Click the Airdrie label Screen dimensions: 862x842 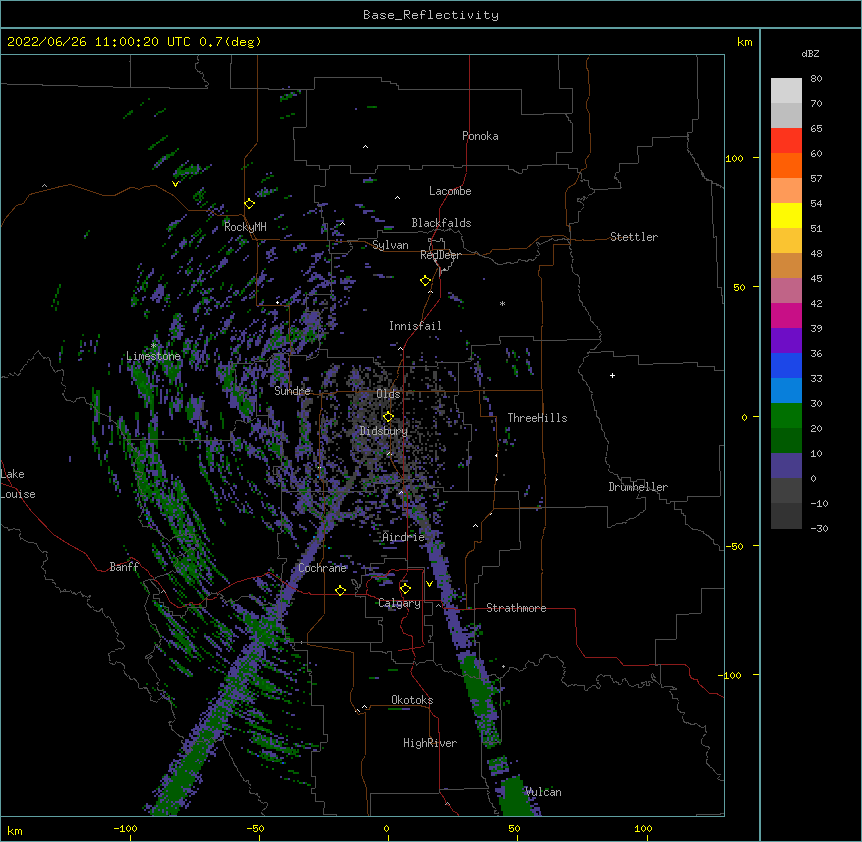click(x=404, y=537)
